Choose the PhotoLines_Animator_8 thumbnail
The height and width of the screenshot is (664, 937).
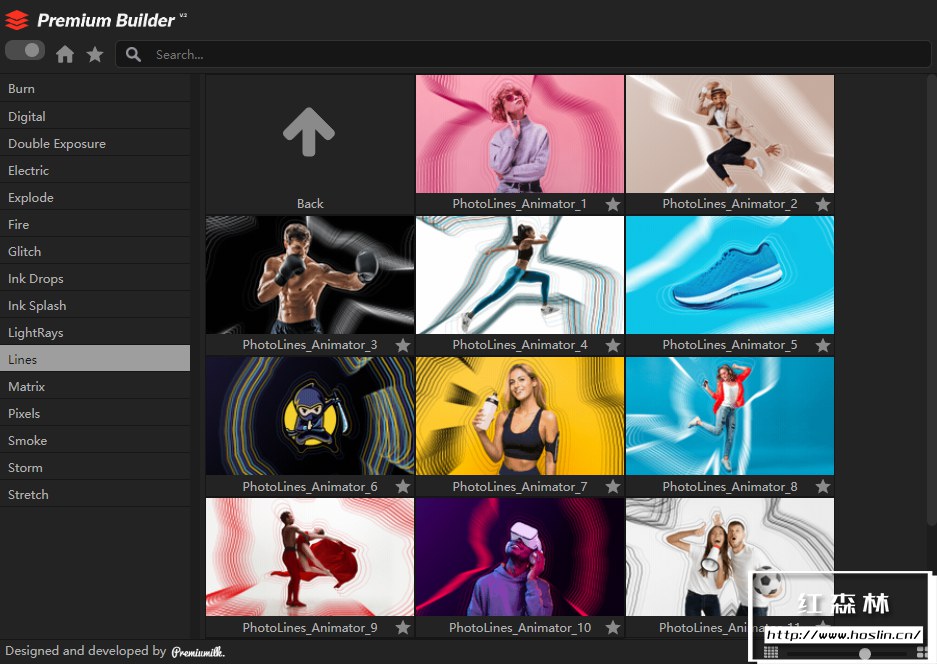pos(730,416)
